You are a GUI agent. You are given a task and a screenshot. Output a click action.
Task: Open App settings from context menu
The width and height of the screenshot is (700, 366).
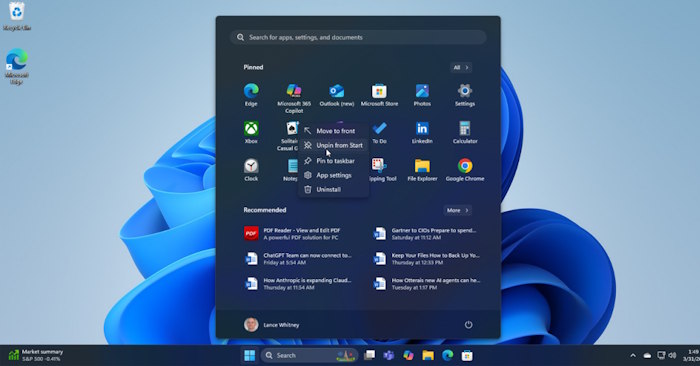coord(333,175)
